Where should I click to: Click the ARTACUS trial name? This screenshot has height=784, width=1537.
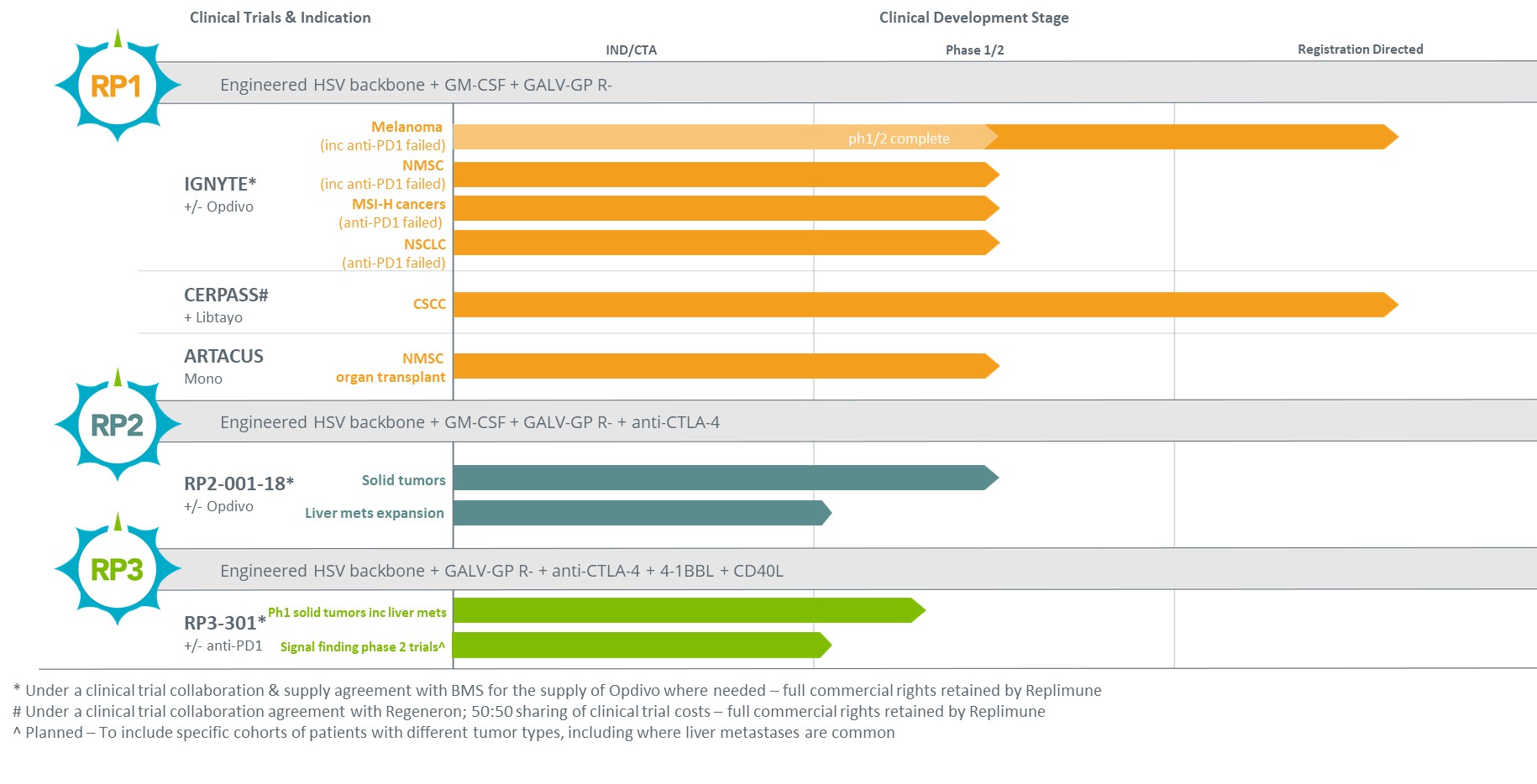click(223, 356)
